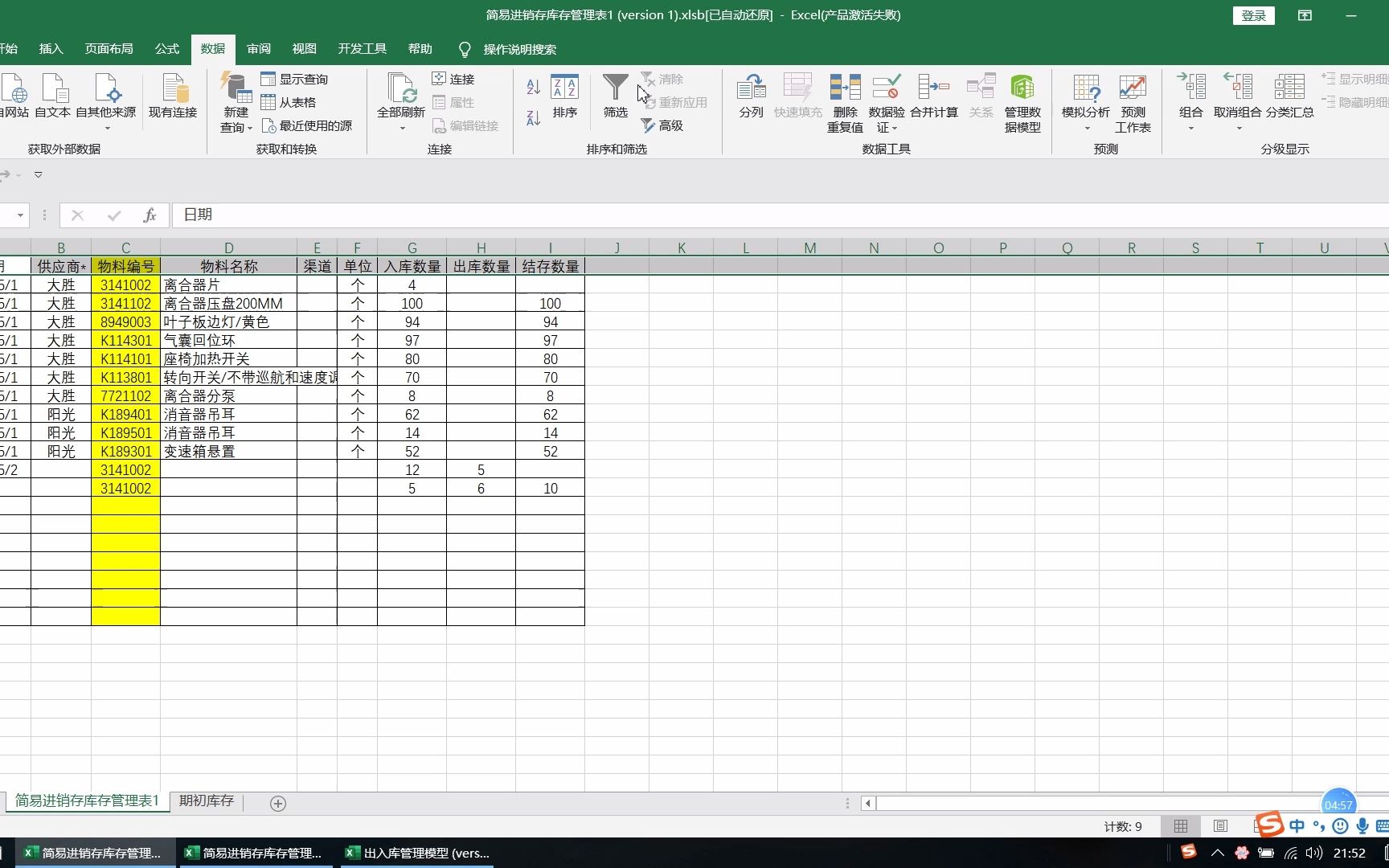Expand the What-If Analysis dropdown arrow
The image size is (1389, 868).
tap(1086, 128)
